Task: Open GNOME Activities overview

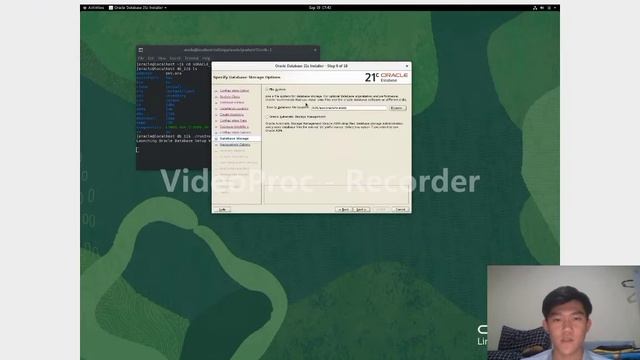Action: [x=93, y=8]
